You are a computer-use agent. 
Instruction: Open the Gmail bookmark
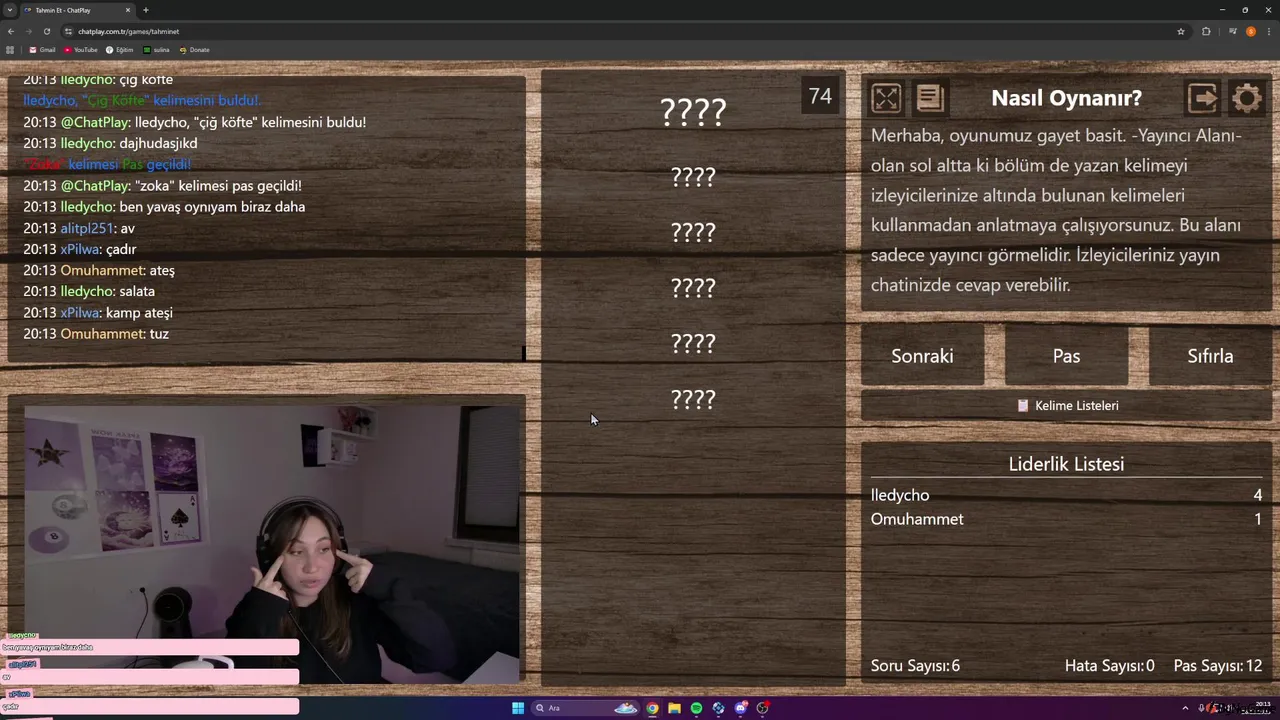pos(42,50)
